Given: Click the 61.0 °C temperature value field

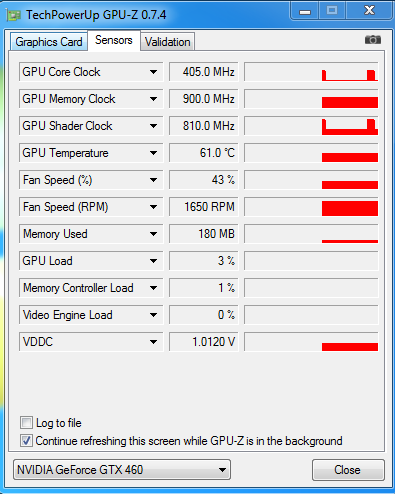Looking at the screenshot, I should pyautogui.click(x=204, y=153).
